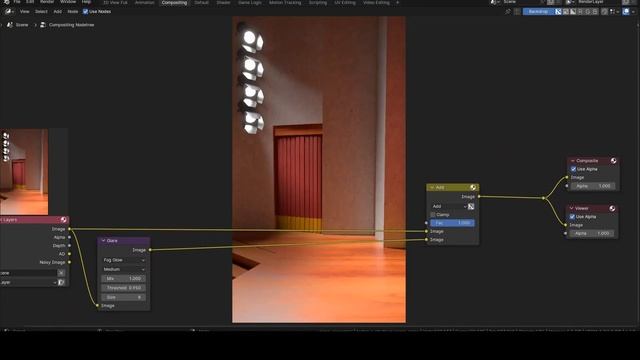The image size is (640, 360).
Task: Adjust the Glare Mix slider
Action: 124,279
